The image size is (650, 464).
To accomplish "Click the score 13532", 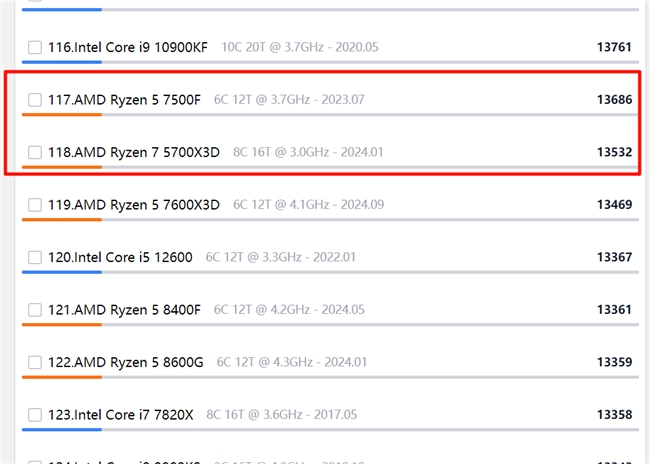I will pos(614,152).
